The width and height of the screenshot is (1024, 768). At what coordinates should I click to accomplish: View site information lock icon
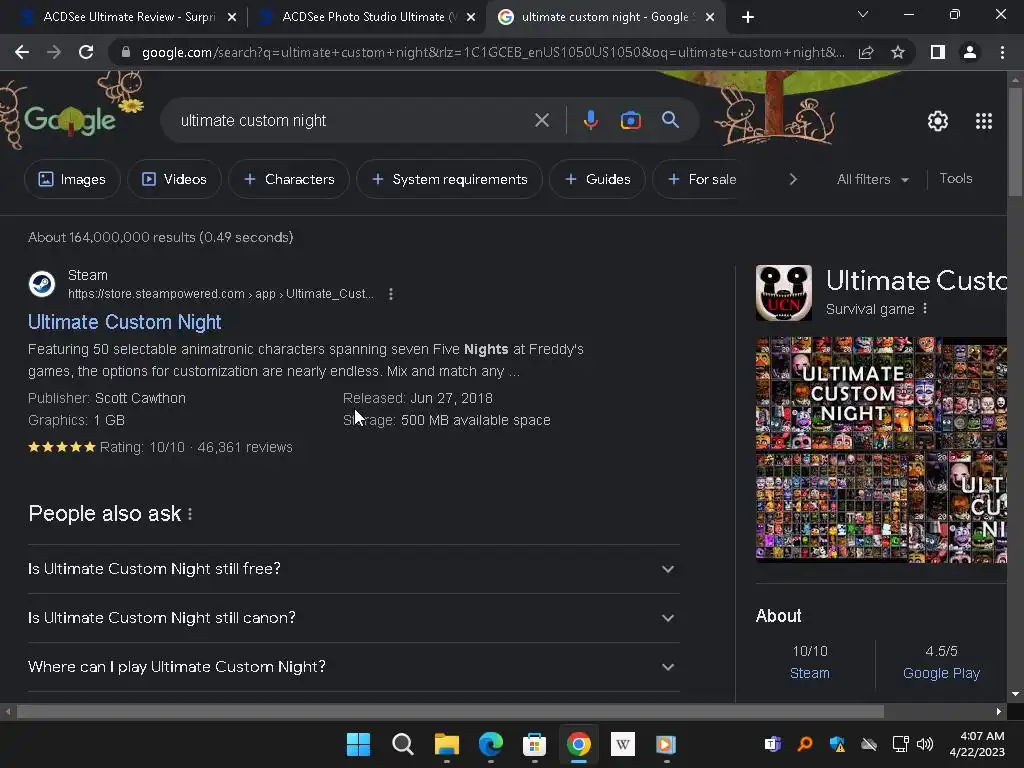click(x=125, y=52)
